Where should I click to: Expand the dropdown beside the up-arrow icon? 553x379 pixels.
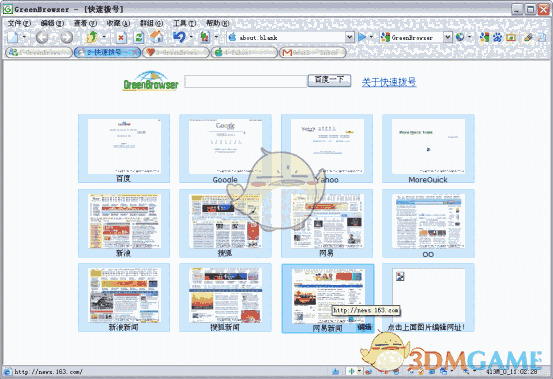104,37
